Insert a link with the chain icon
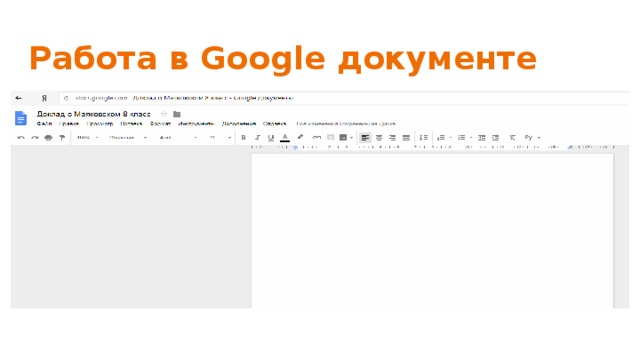The image size is (640, 360). click(317, 138)
